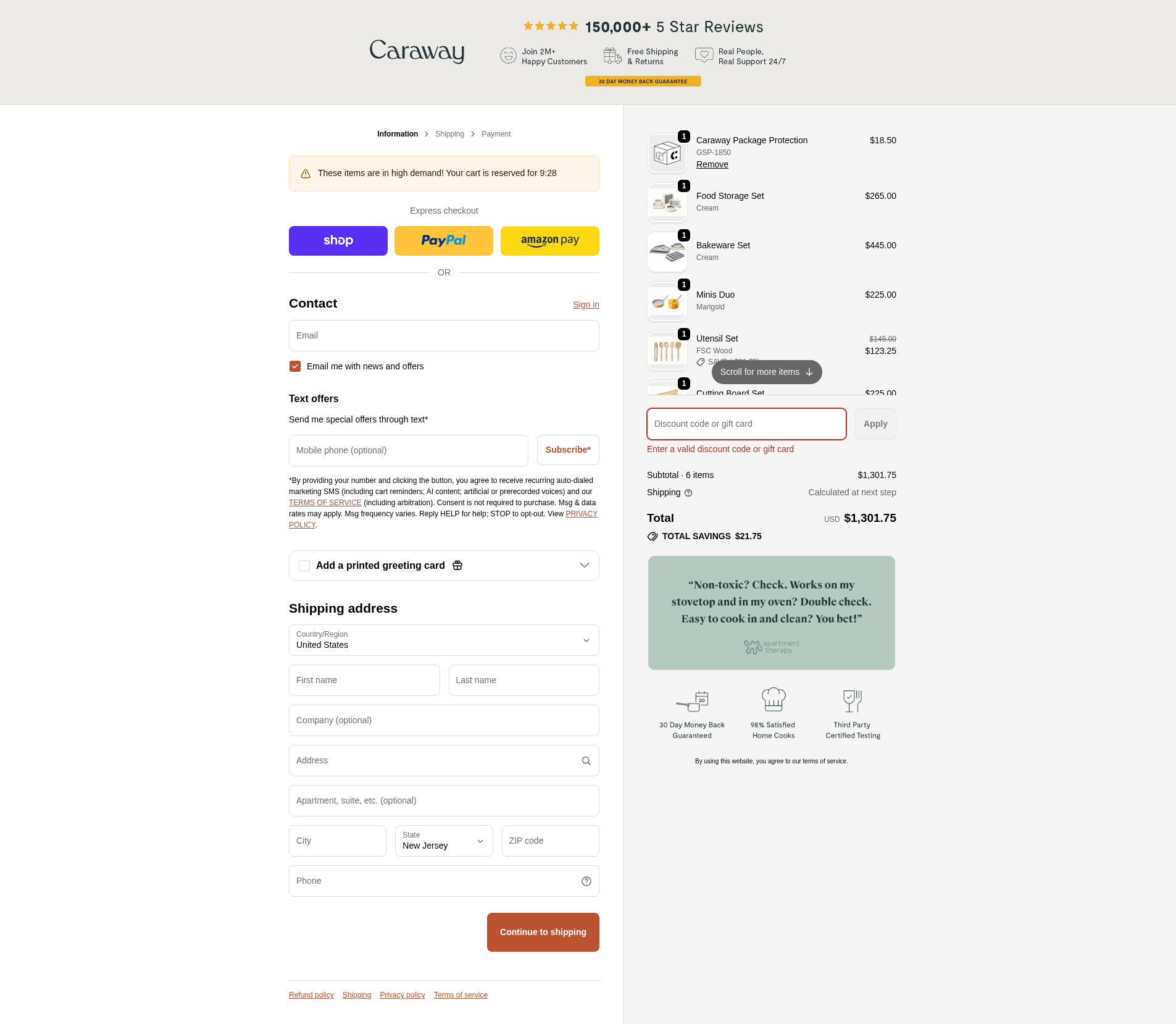Click the Food Storage Set thumbnail

pyautogui.click(x=667, y=203)
